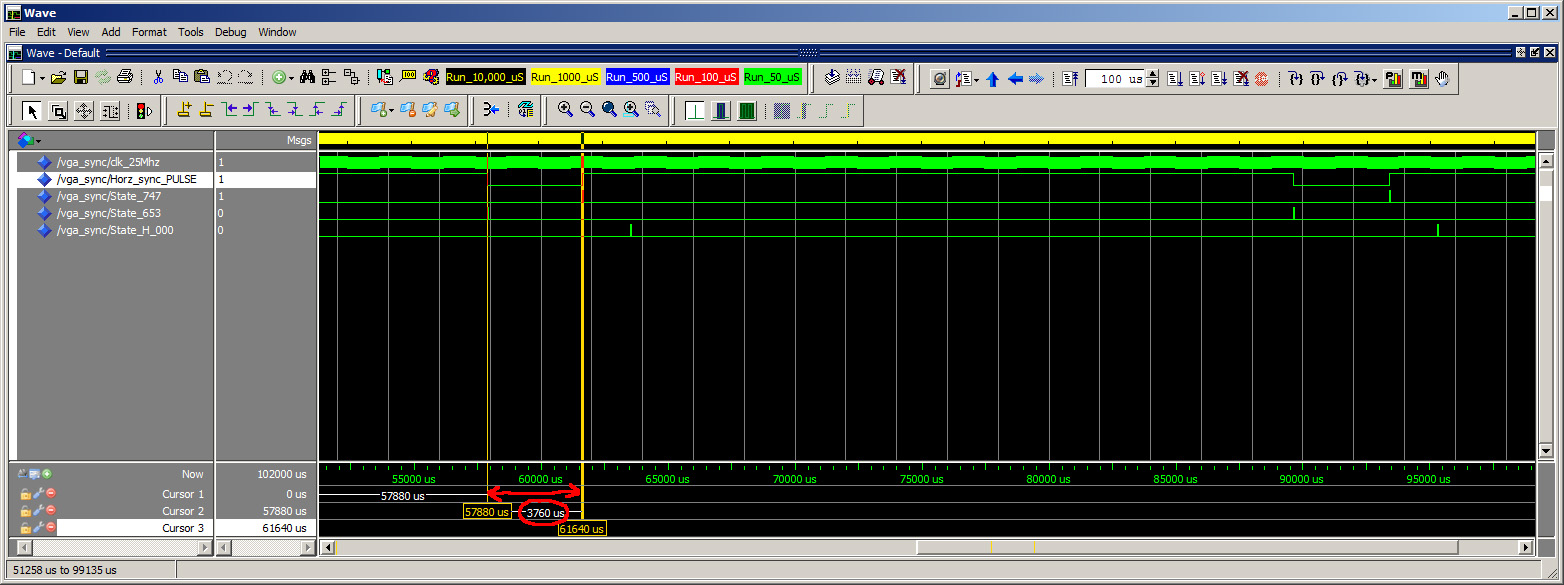Add a cursor with green plus icon
The width and height of the screenshot is (1564, 585).
click(x=46, y=474)
